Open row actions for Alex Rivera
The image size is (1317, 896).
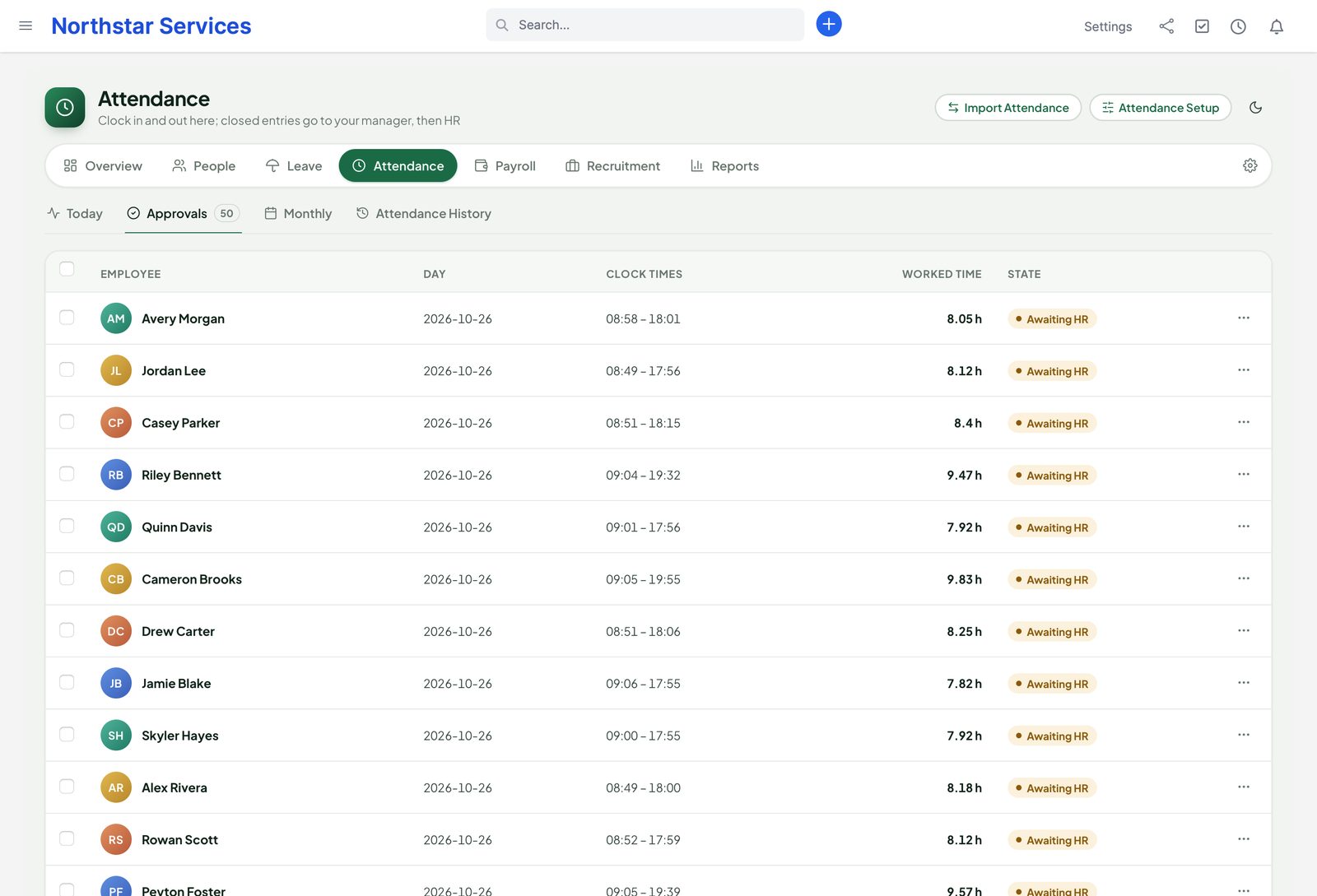(1244, 787)
